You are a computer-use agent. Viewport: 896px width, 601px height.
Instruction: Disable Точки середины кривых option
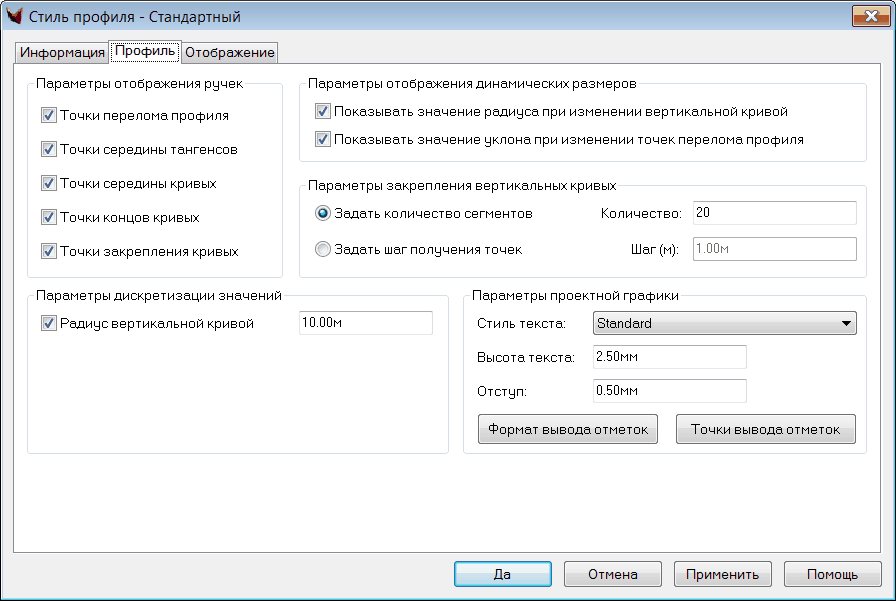click(x=49, y=184)
